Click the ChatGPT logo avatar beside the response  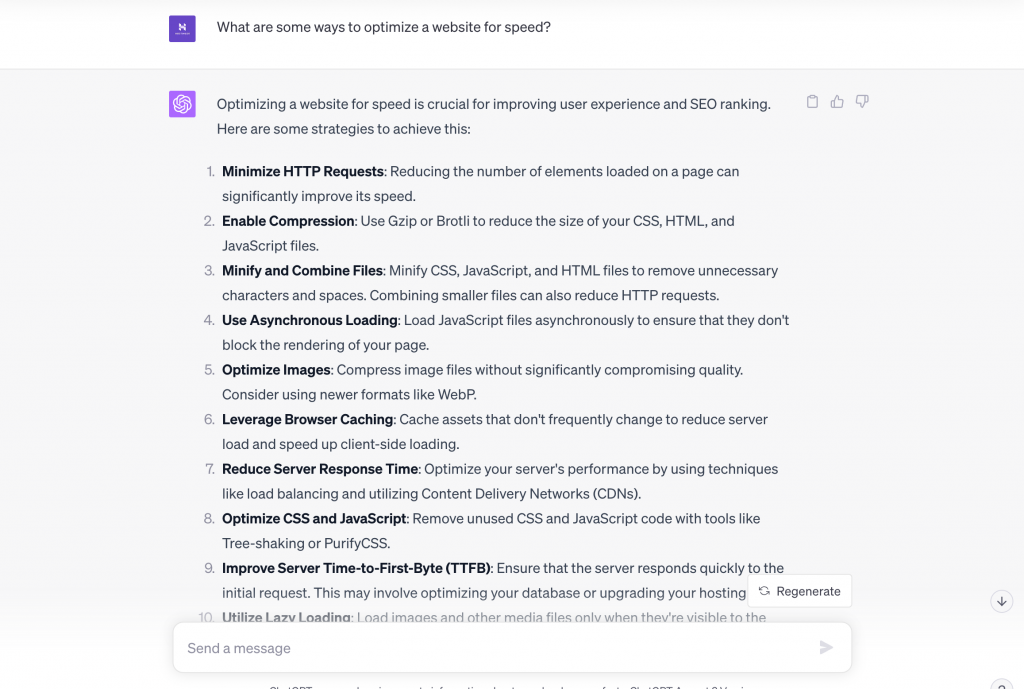[182, 104]
